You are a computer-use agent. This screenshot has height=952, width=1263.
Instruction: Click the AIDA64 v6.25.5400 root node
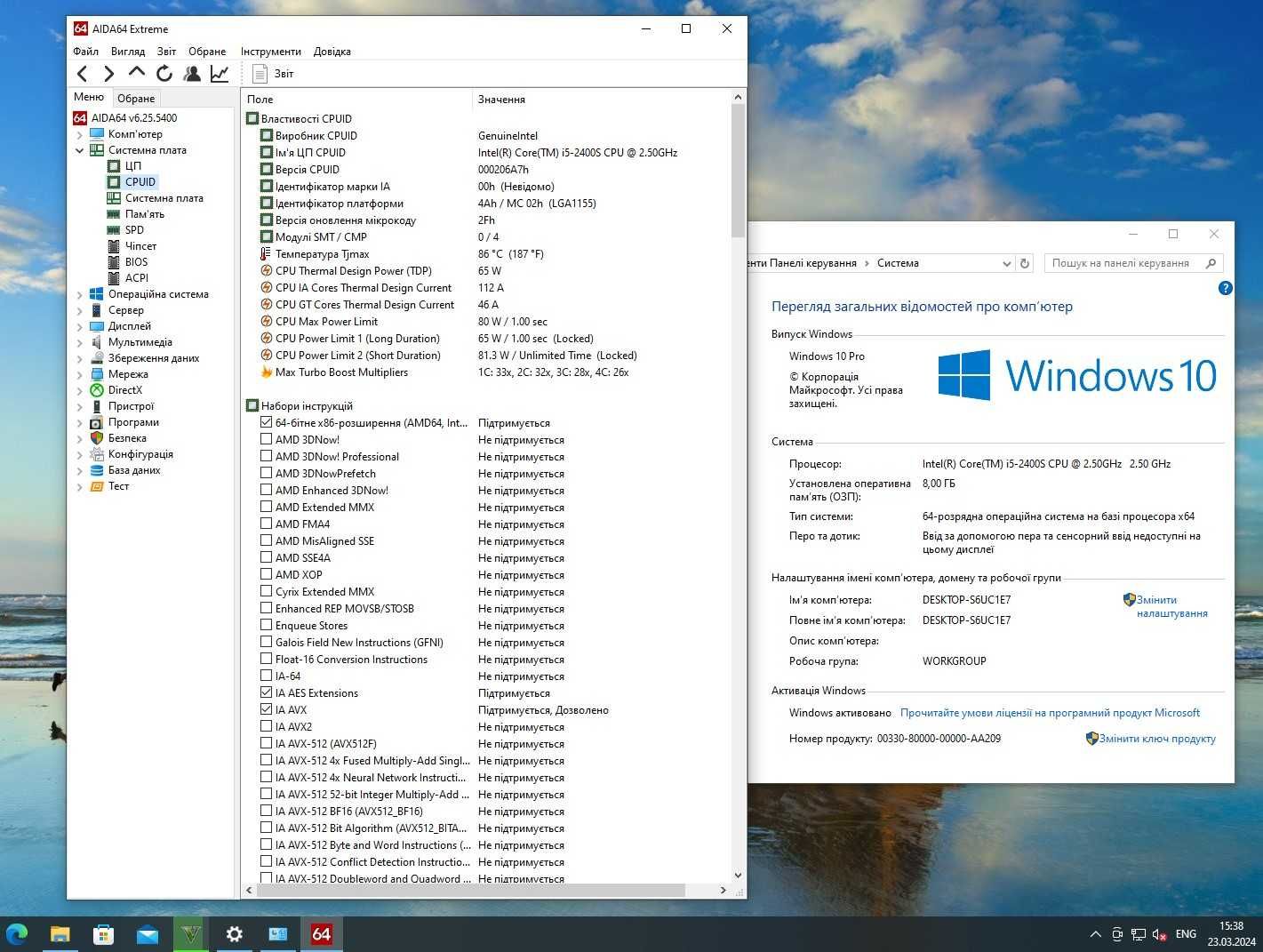(133, 118)
